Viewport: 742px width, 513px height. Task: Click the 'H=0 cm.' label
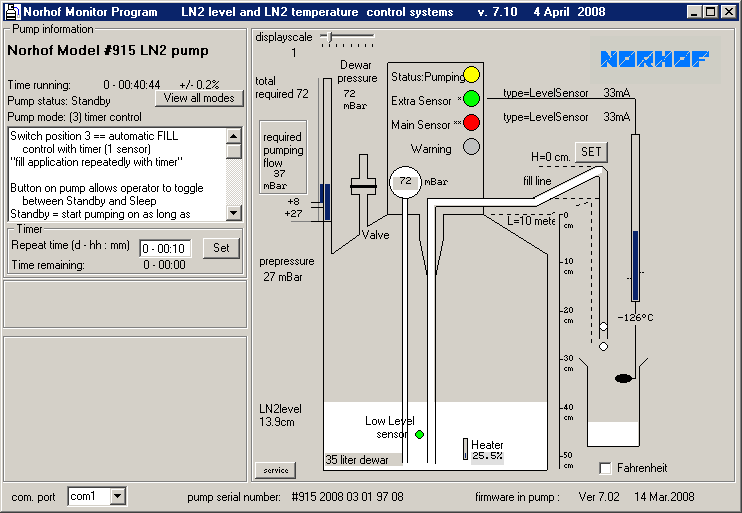(550, 157)
